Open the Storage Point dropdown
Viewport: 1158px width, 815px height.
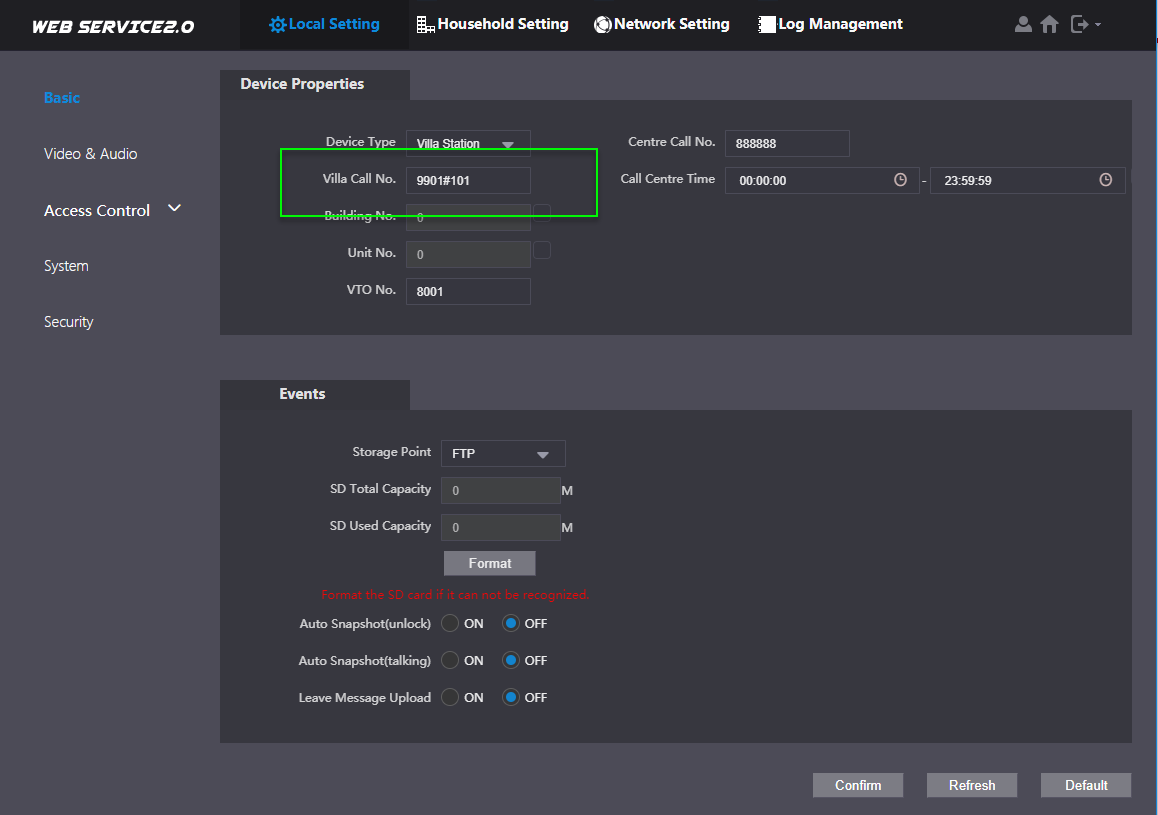503,454
